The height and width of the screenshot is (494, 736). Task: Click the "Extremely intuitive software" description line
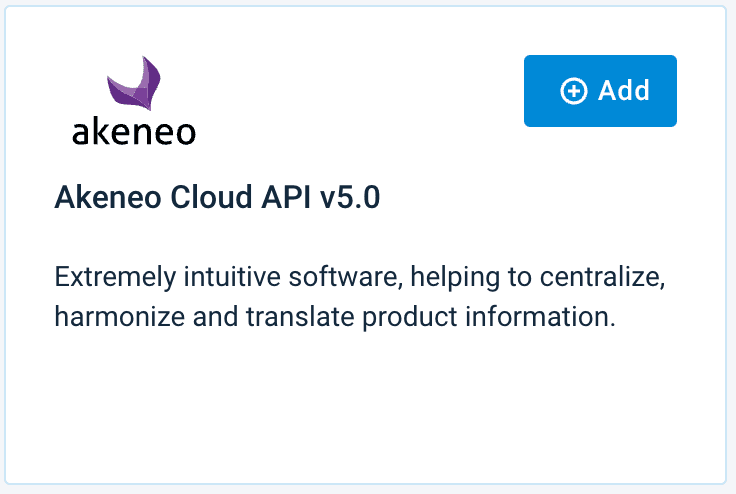360,277
